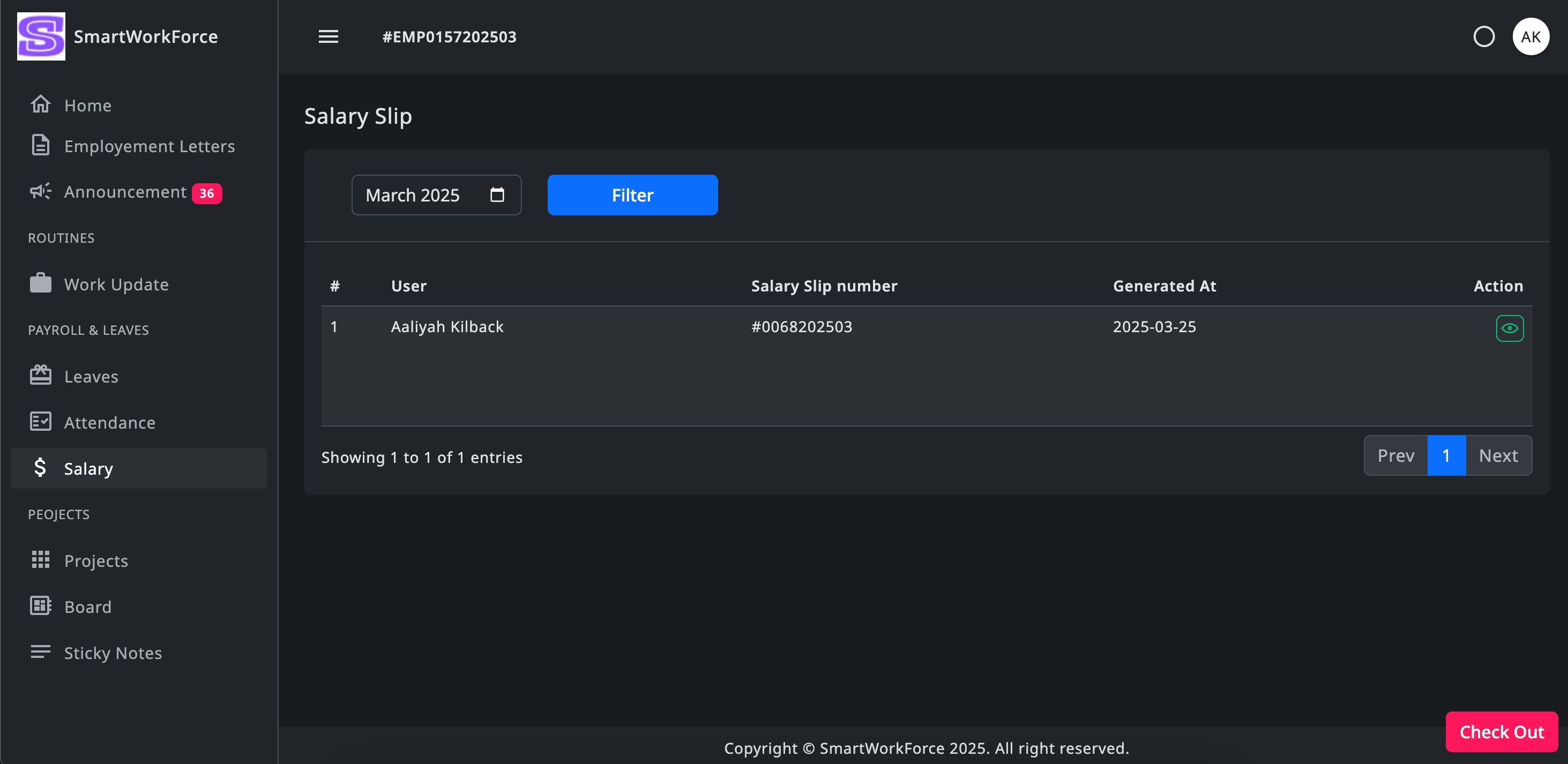Open Sticky Notes from the sidebar
This screenshot has height=764, width=1568.
(x=113, y=653)
